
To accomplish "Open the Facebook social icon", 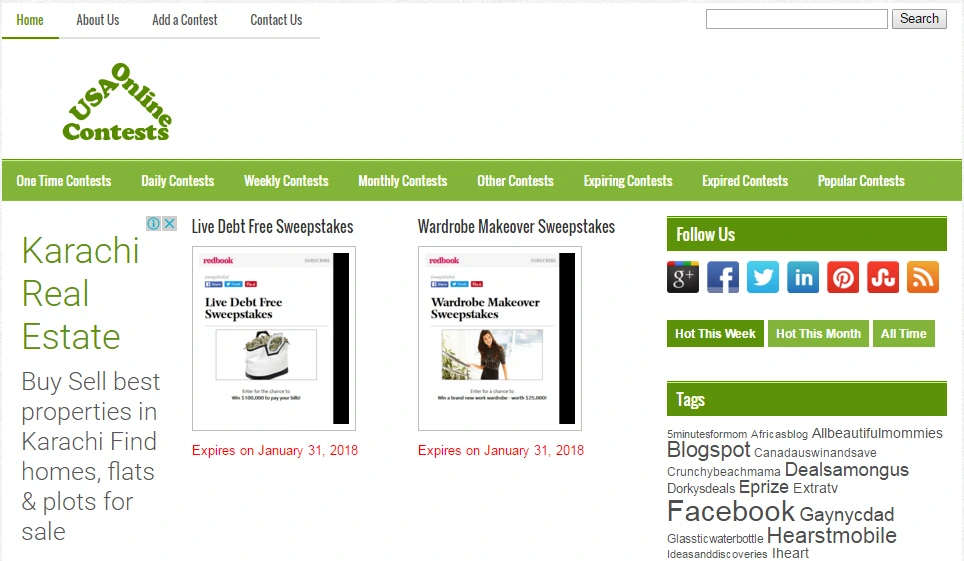I will [722, 277].
